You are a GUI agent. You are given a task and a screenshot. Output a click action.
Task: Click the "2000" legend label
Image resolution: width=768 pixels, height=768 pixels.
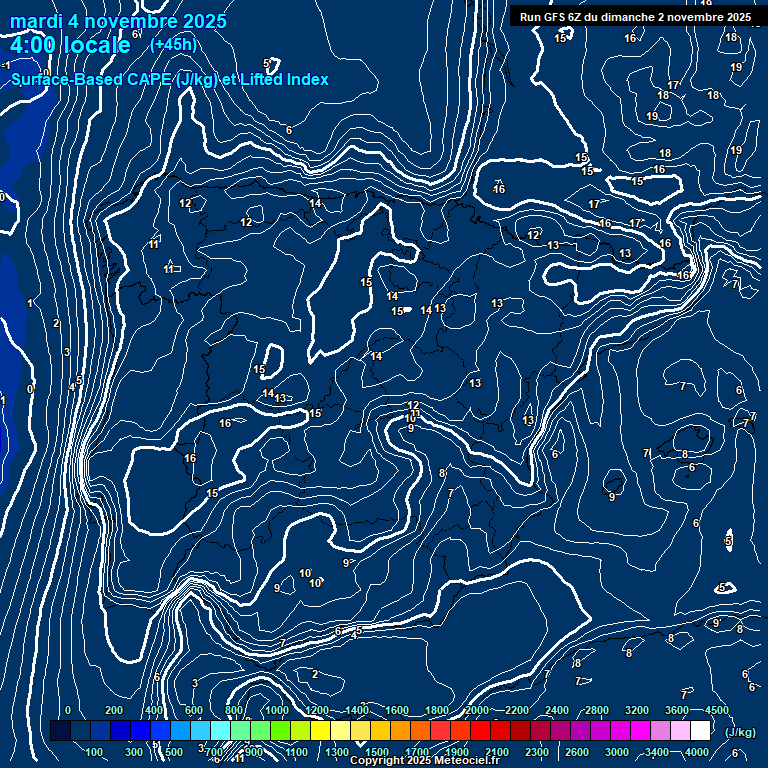click(477, 710)
